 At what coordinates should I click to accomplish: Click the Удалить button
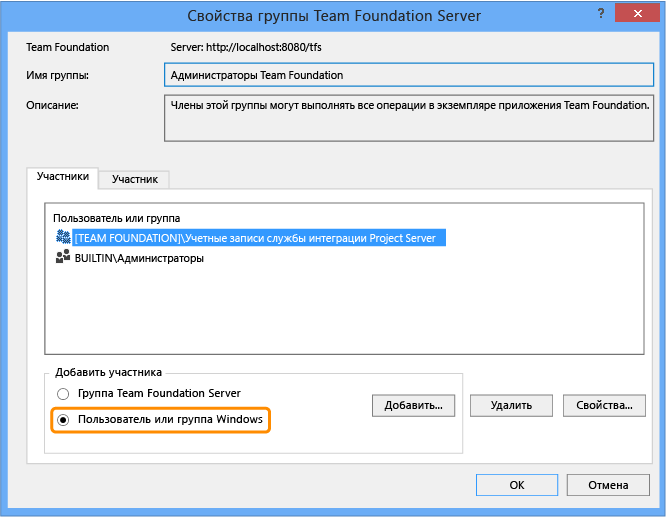(x=511, y=406)
